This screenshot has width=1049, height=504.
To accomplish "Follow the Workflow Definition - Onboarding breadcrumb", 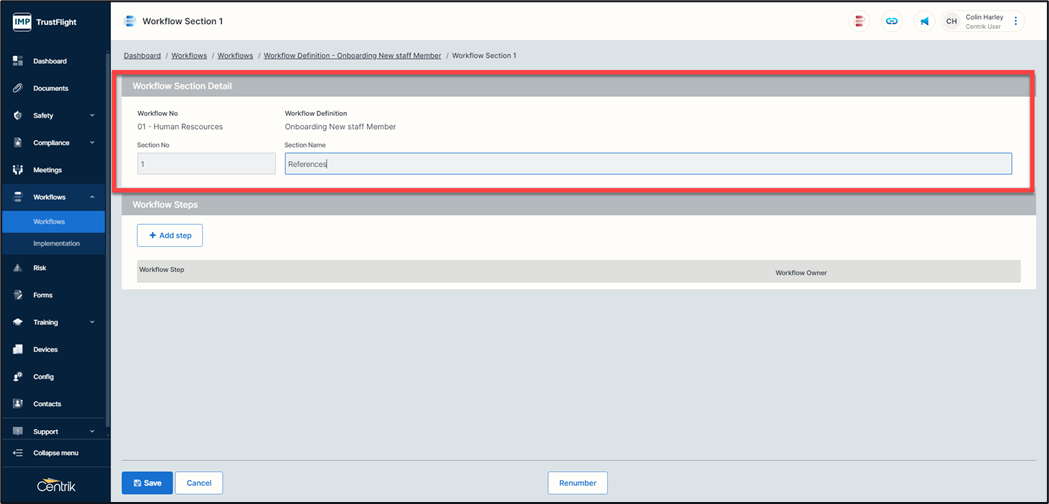I will coord(353,56).
